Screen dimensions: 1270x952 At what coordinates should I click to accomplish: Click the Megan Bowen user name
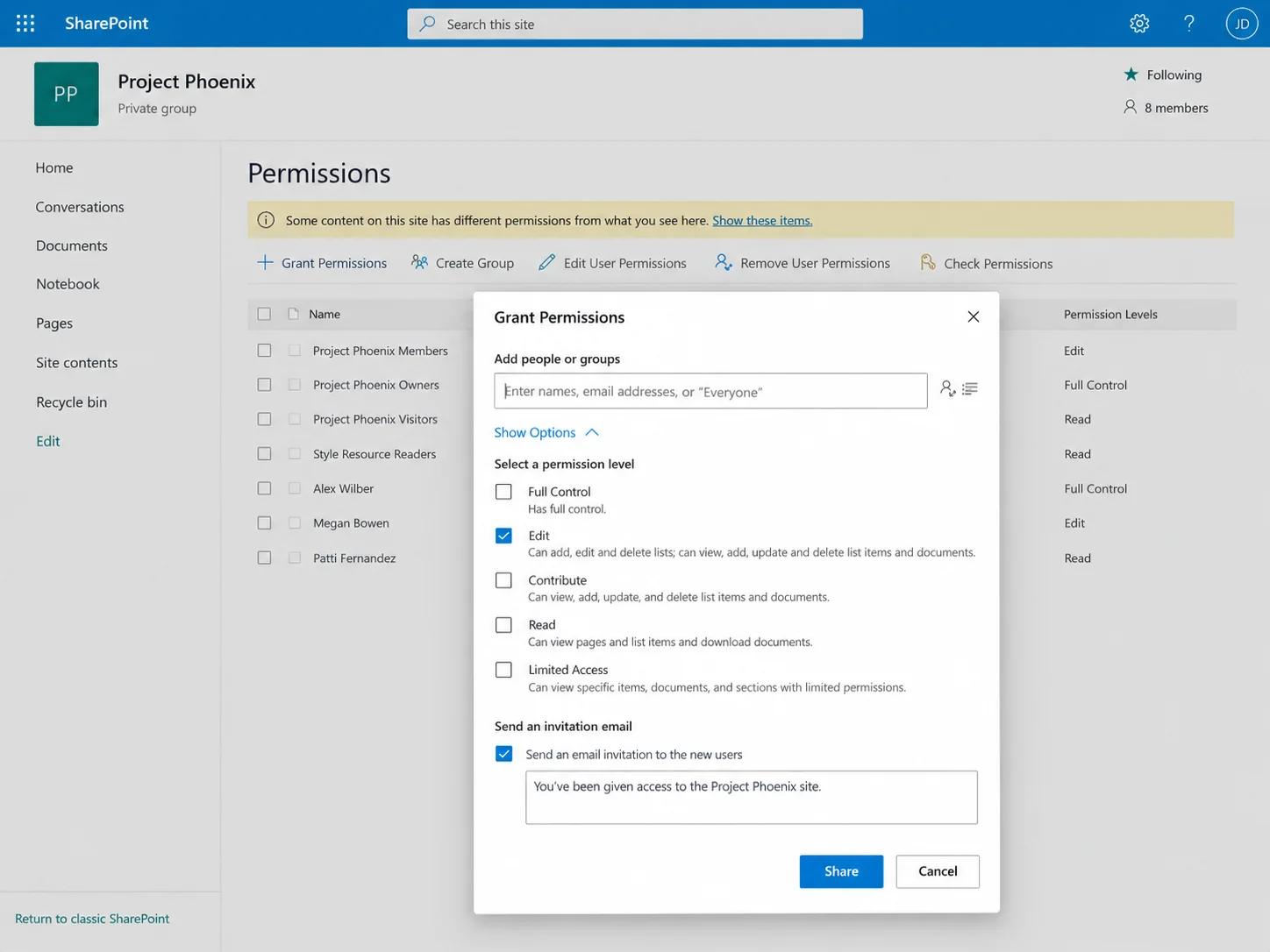point(351,523)
